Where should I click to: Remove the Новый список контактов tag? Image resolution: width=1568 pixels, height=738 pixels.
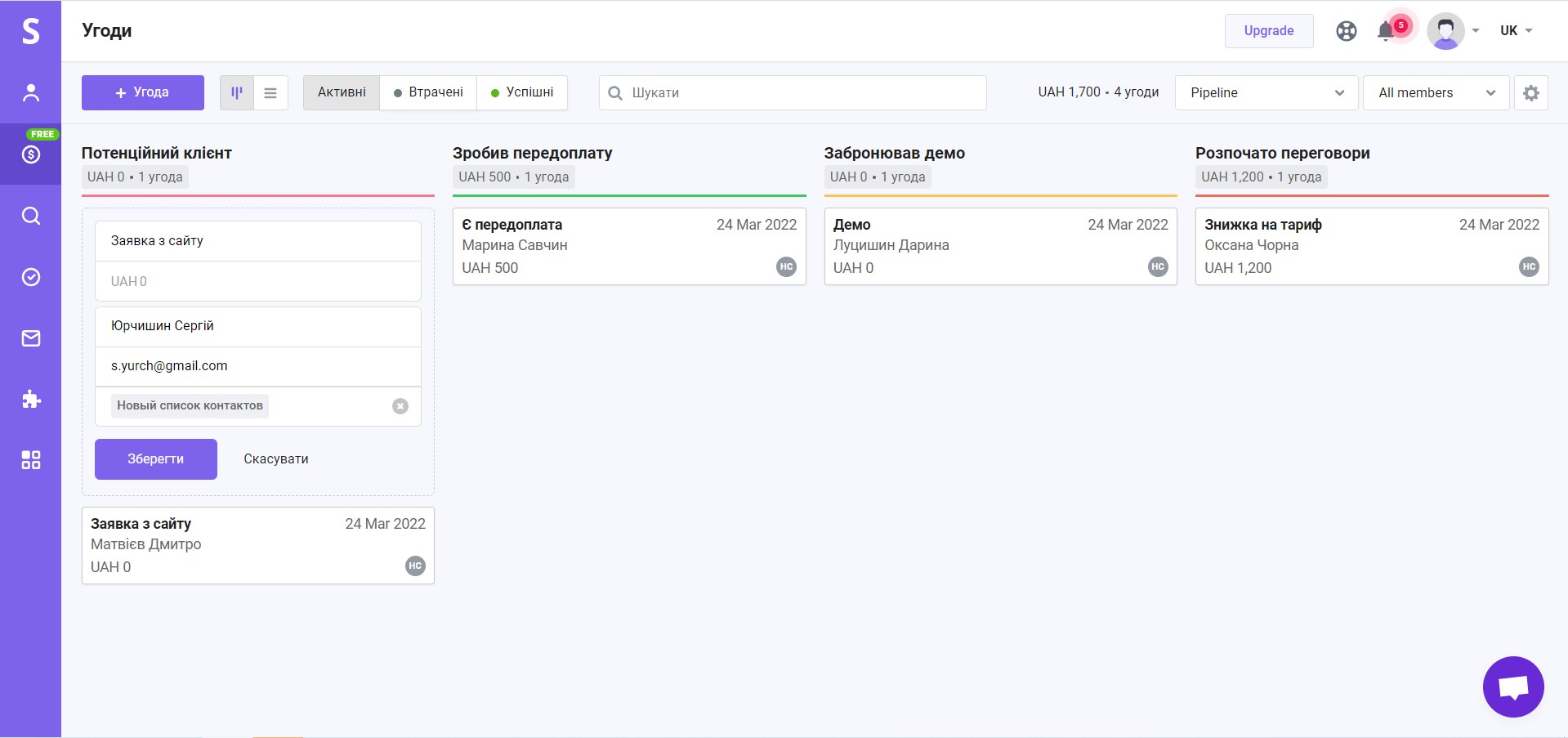400,406
